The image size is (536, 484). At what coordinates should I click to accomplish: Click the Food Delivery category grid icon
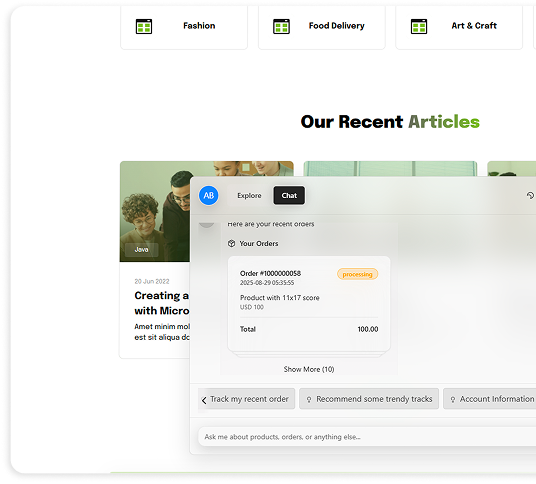[281, 26]
